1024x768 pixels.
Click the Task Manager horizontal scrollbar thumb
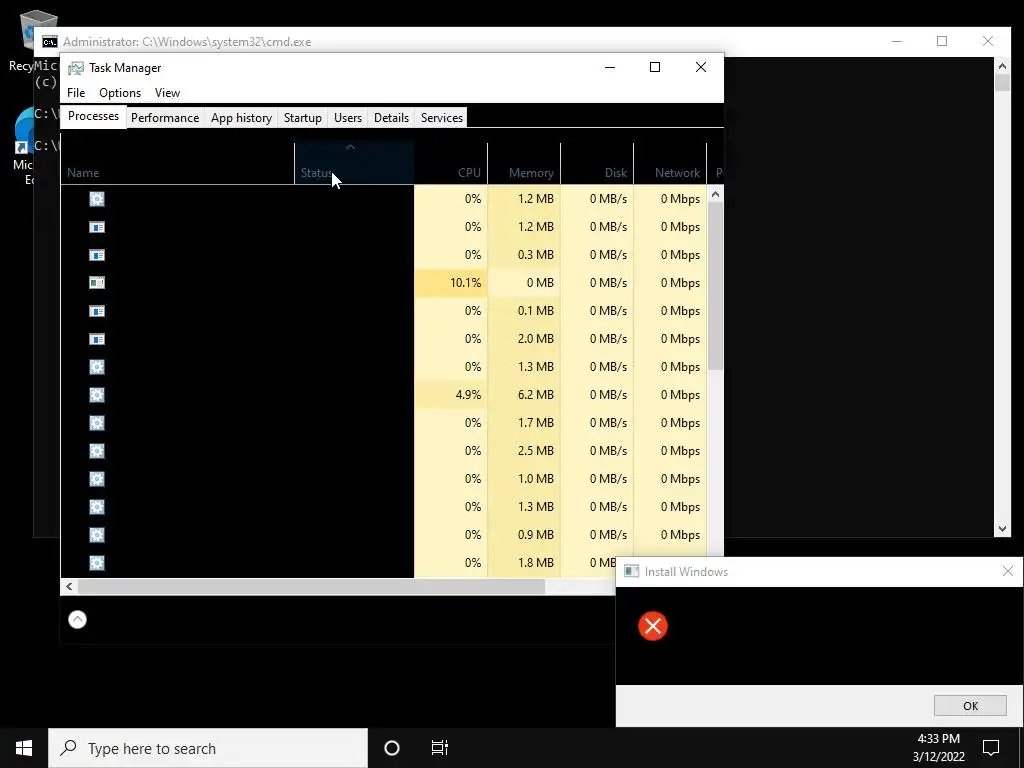(x=311, y=586)
